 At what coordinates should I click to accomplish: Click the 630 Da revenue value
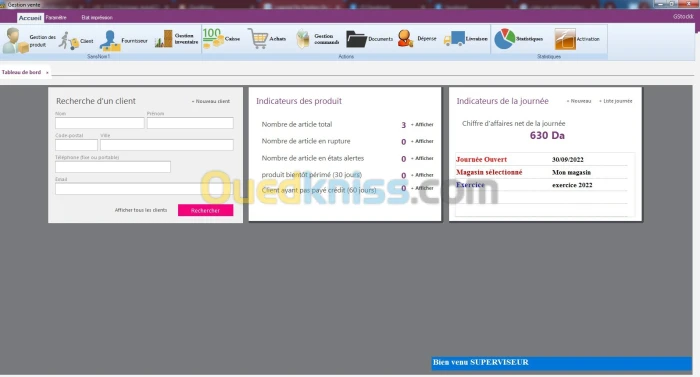(547, 135)
